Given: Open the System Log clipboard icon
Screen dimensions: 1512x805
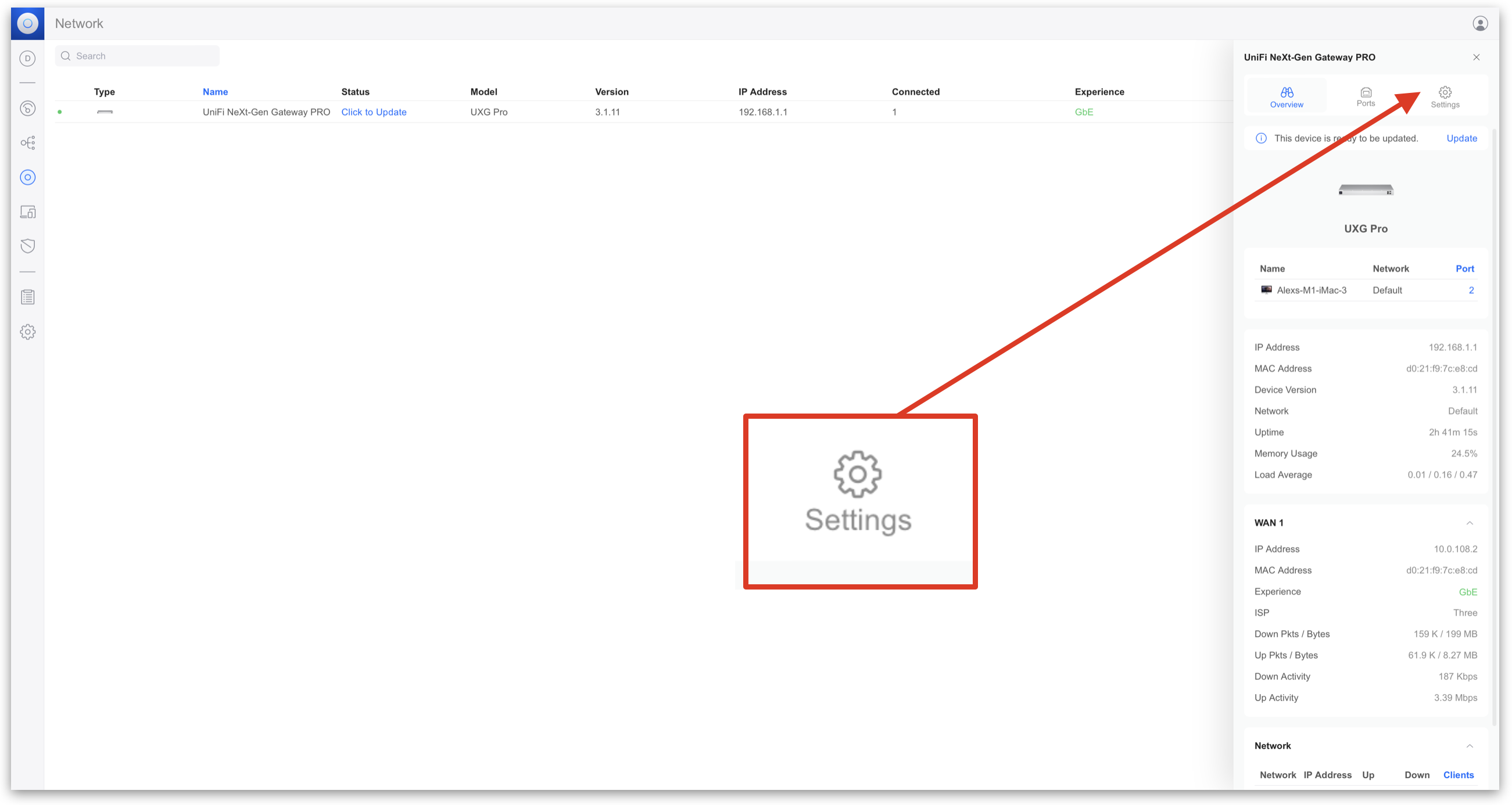Looking at the screenshot, I should [27, 297].
